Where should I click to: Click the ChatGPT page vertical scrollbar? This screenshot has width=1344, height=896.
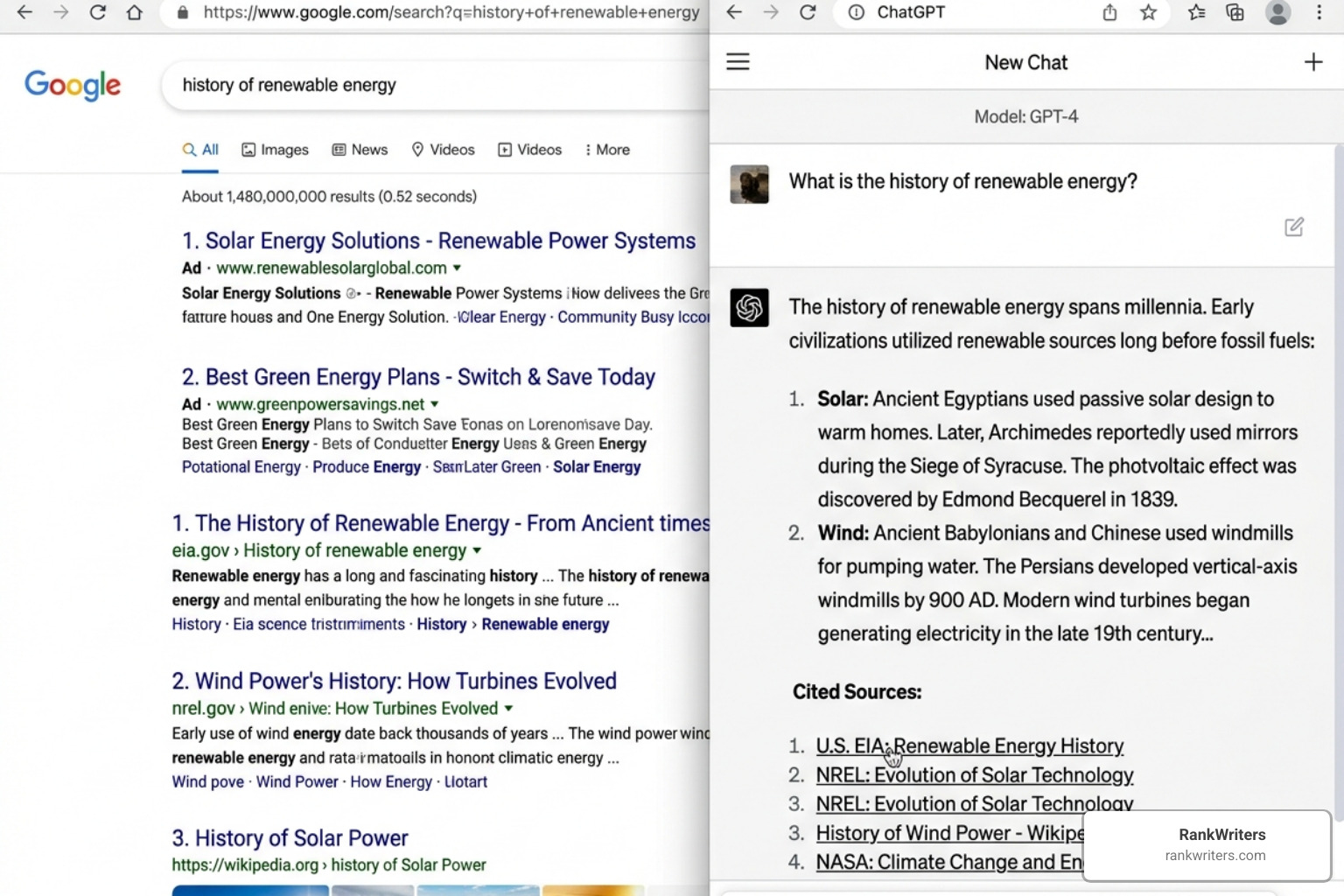click(1337, 481)
